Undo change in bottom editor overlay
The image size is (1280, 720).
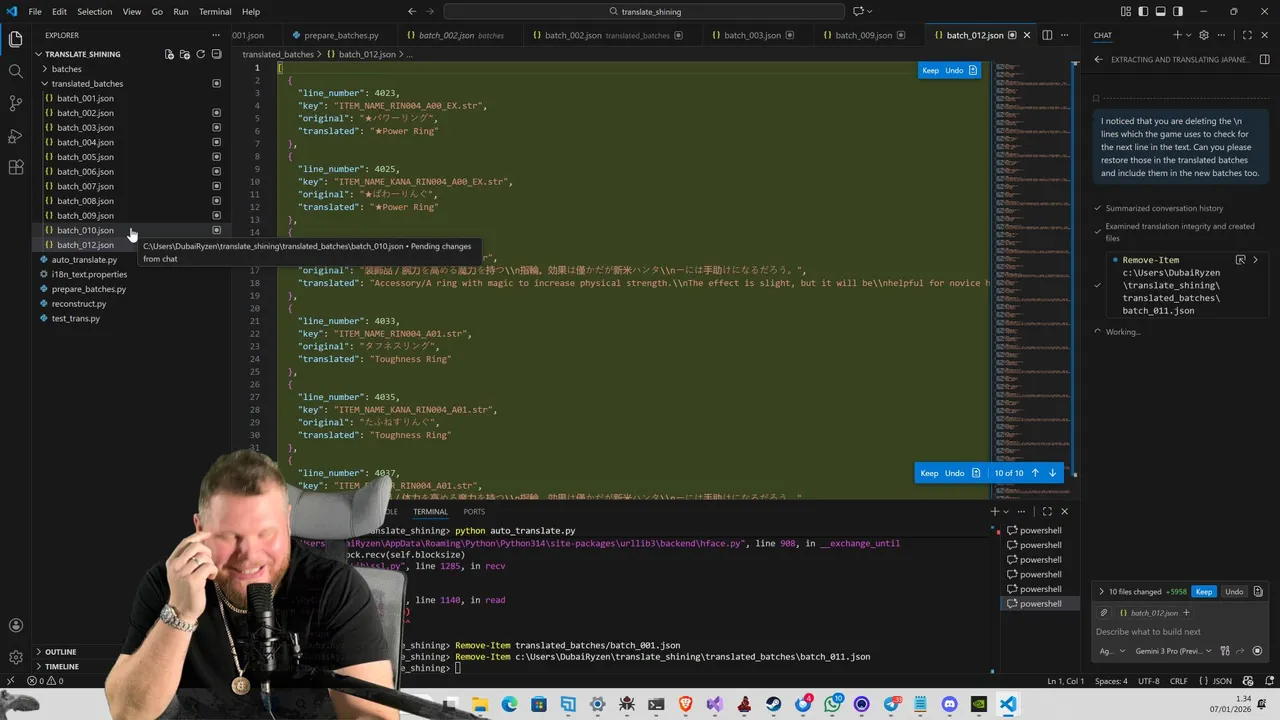pos(955,473)
